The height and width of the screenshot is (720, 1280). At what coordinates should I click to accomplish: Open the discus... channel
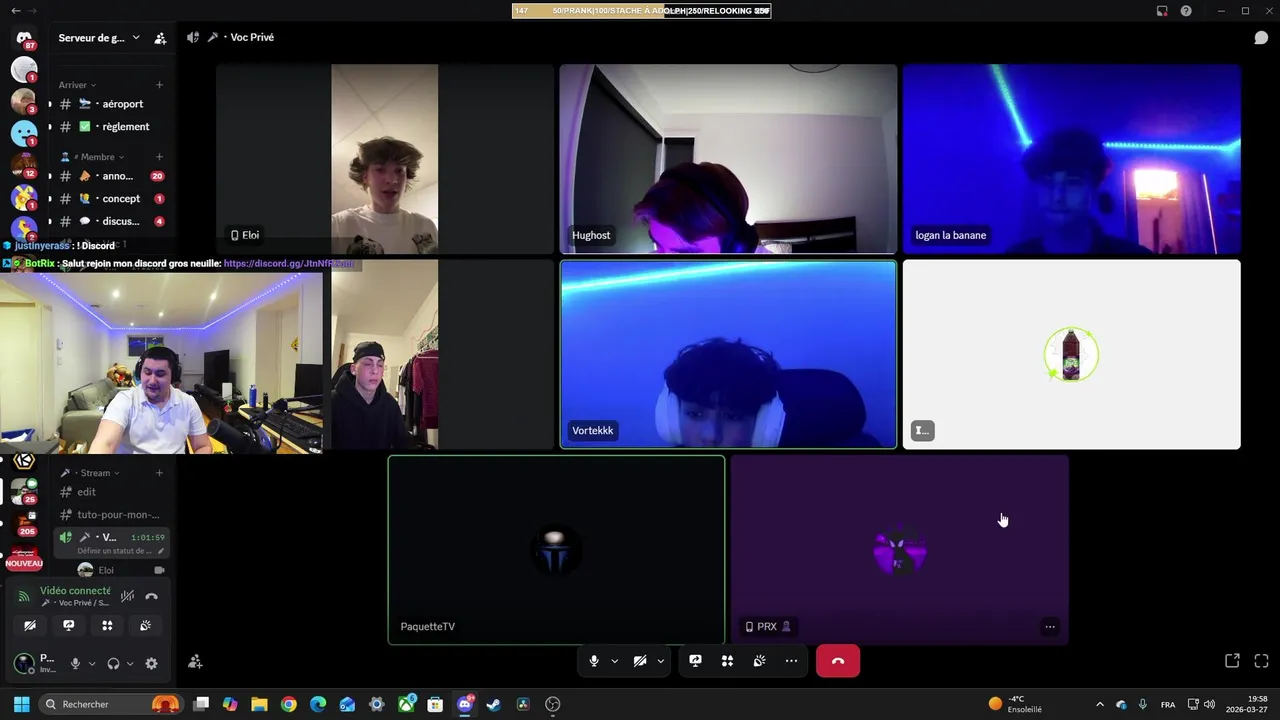pos(110,222)
